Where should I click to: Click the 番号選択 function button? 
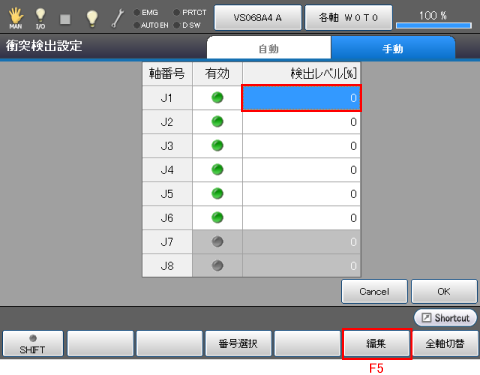point(238,344)
